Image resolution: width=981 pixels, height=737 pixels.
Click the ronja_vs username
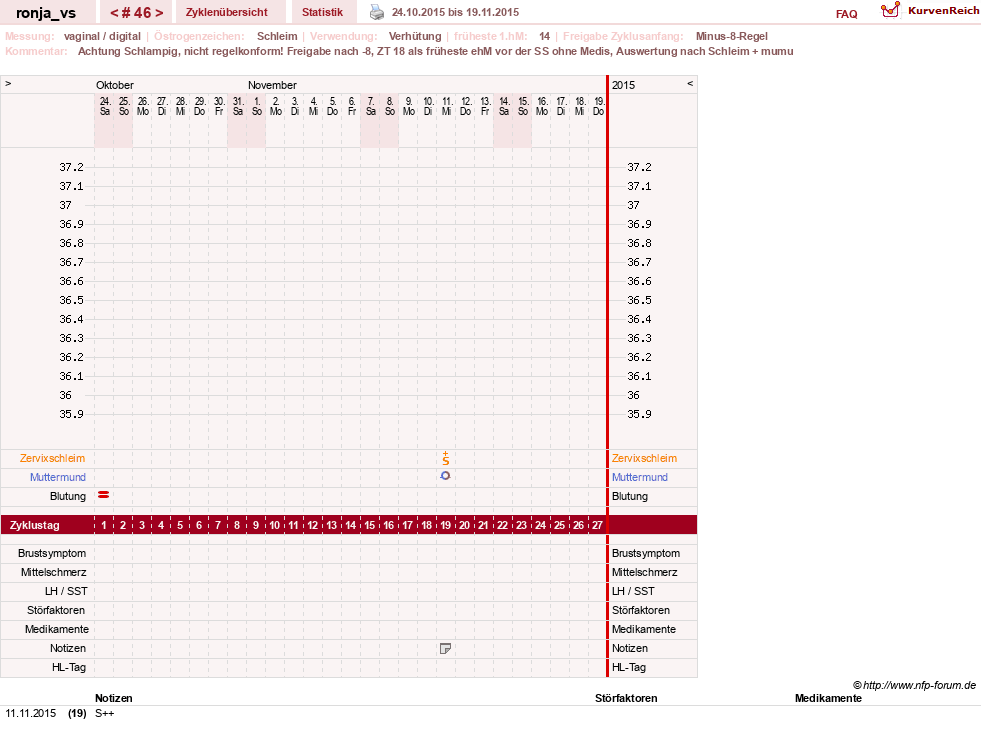pyautogui.click(x=46, y=13)
